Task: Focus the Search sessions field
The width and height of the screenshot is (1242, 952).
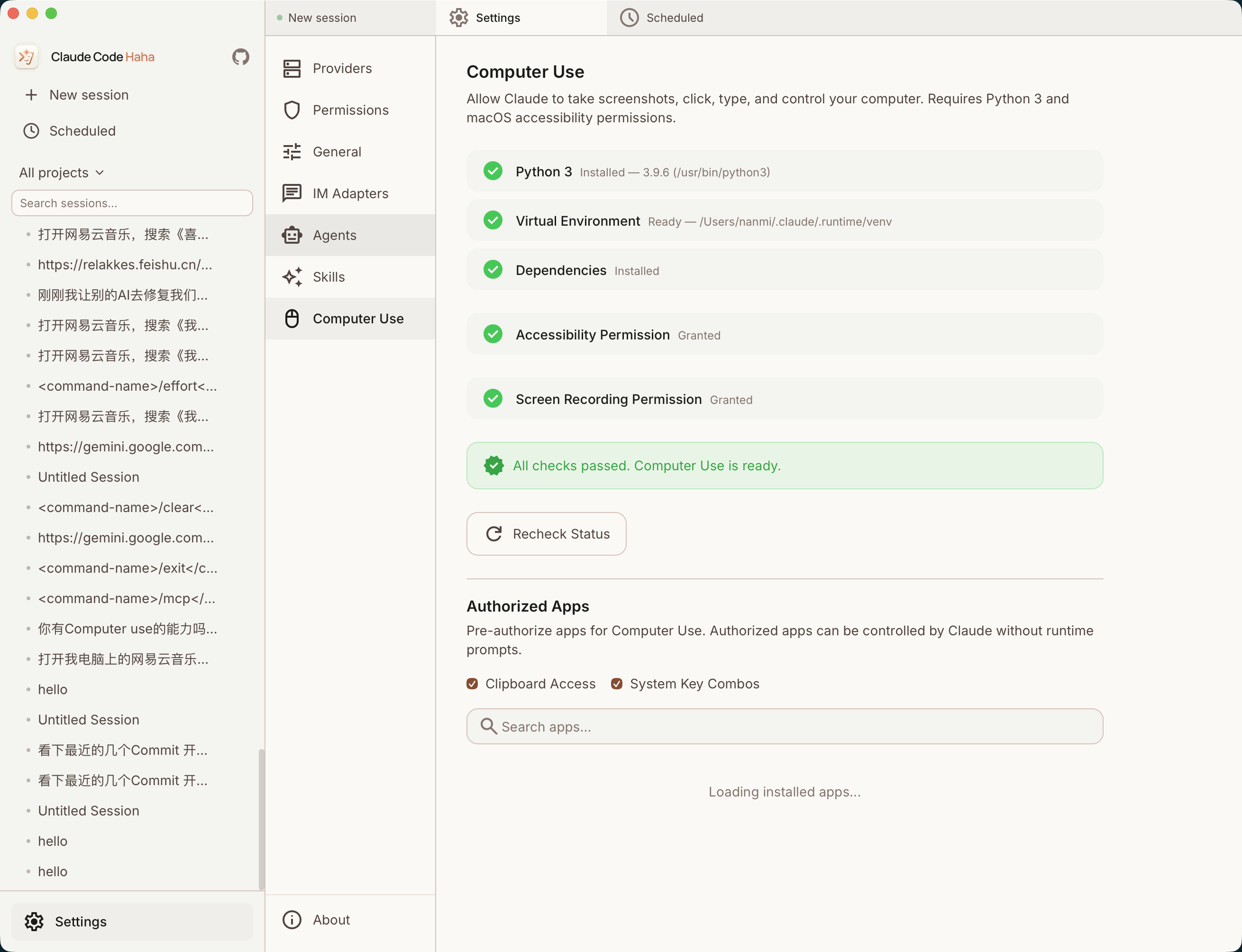Action: (x=132, y=203)
